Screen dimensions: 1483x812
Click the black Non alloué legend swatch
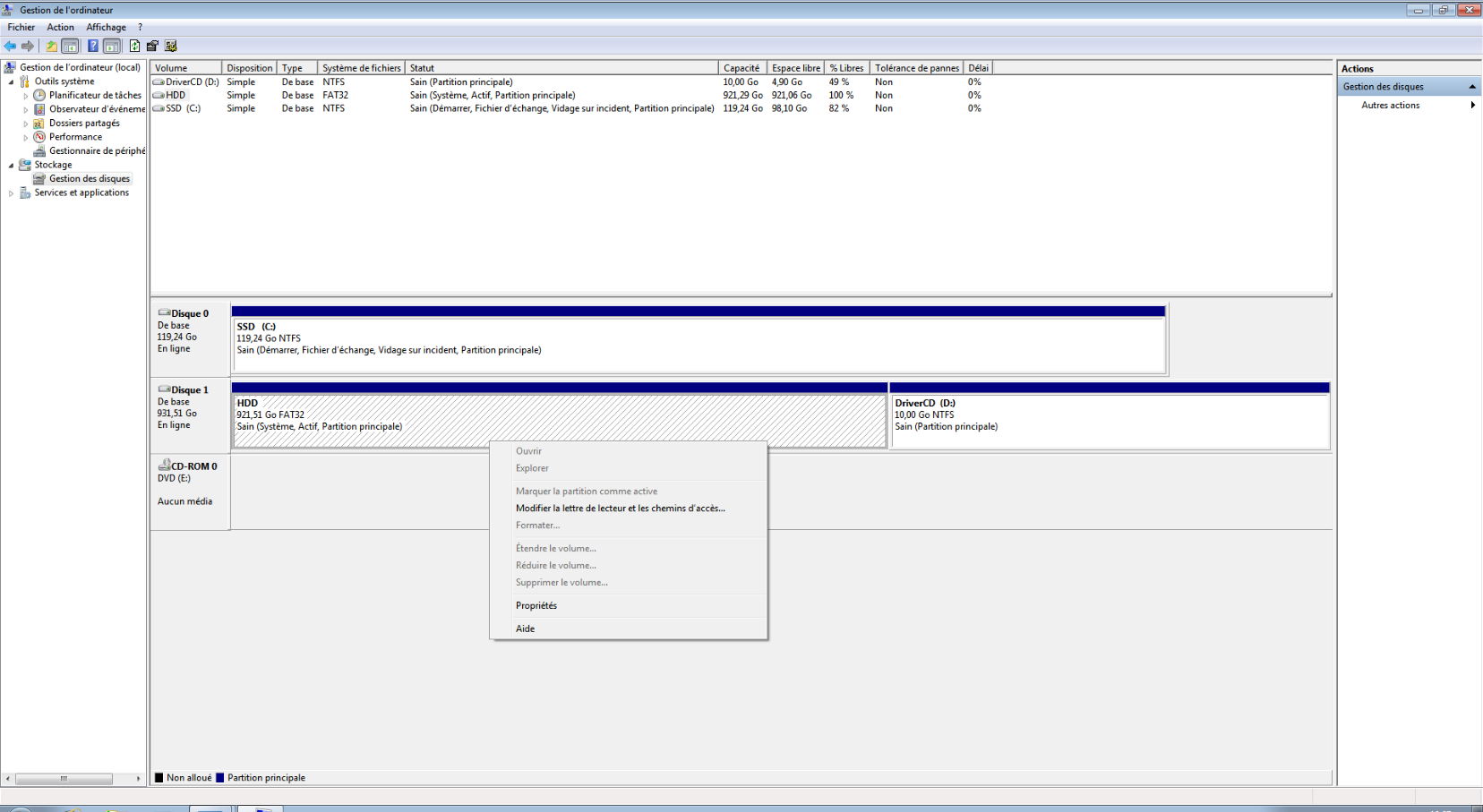(159, 778)
